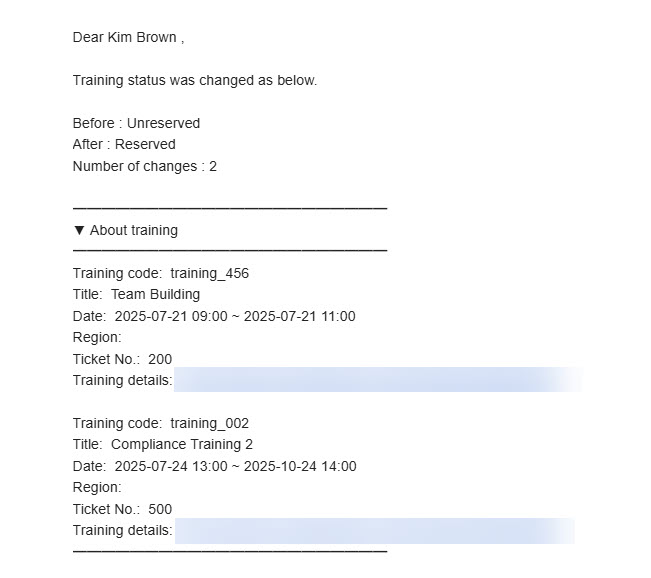The height and width of the screenshot is (578, 651).
Task: Open the blurred Team Building training details link
Action: point(378,380)
